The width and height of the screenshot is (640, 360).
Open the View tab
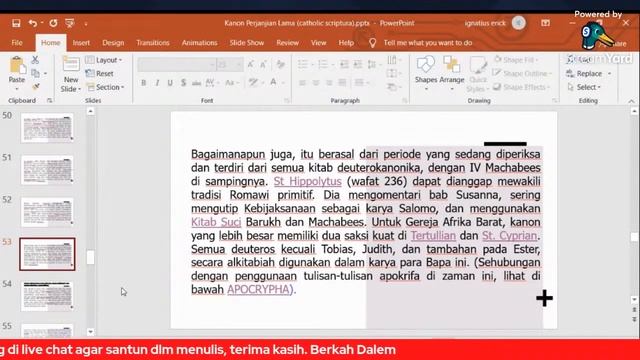pyautogui.click(x=318, y=43)
